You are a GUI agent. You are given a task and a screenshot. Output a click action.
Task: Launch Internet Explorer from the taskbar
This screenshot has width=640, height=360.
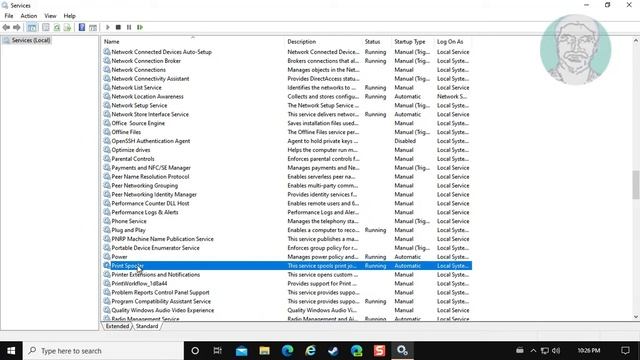(311, 351)
